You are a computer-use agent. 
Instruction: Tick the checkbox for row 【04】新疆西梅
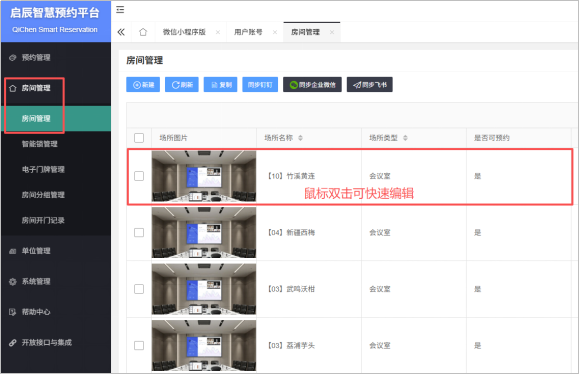(139, 233)
